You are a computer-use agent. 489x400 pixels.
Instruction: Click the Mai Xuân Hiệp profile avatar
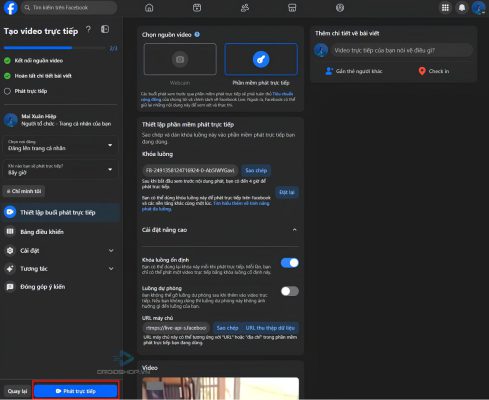pos(11,120)
